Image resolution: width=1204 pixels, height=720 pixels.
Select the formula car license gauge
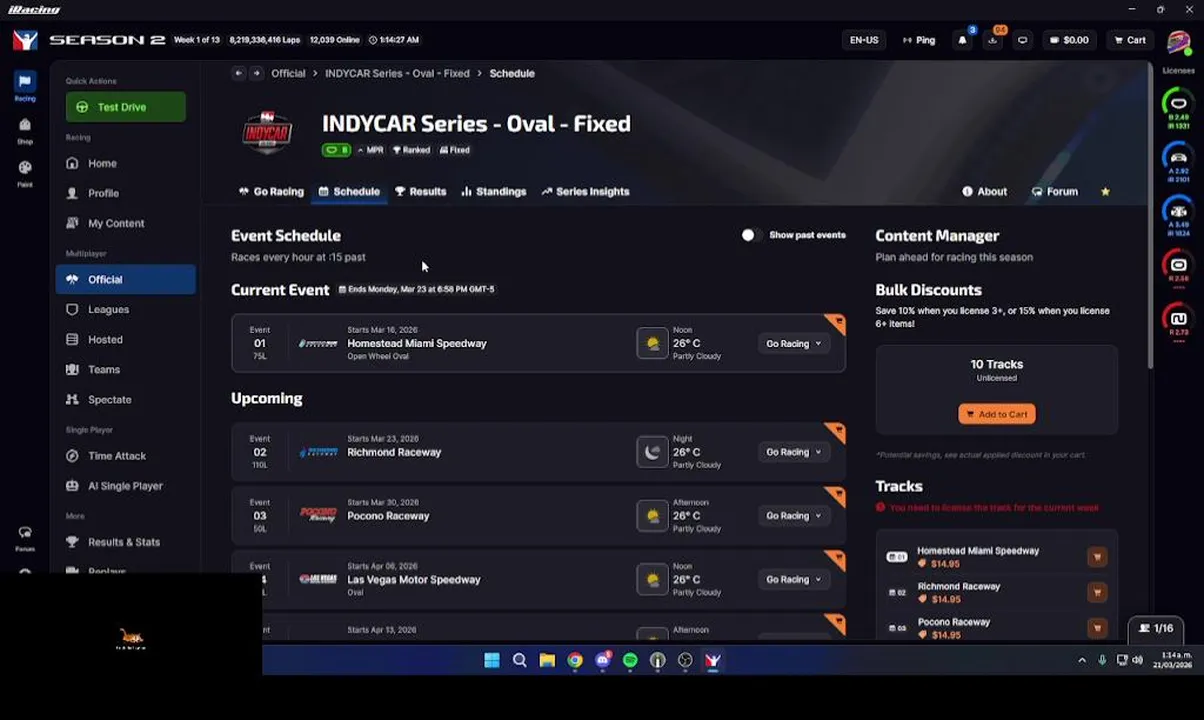pyautogui.click(x=1178, y=214)
